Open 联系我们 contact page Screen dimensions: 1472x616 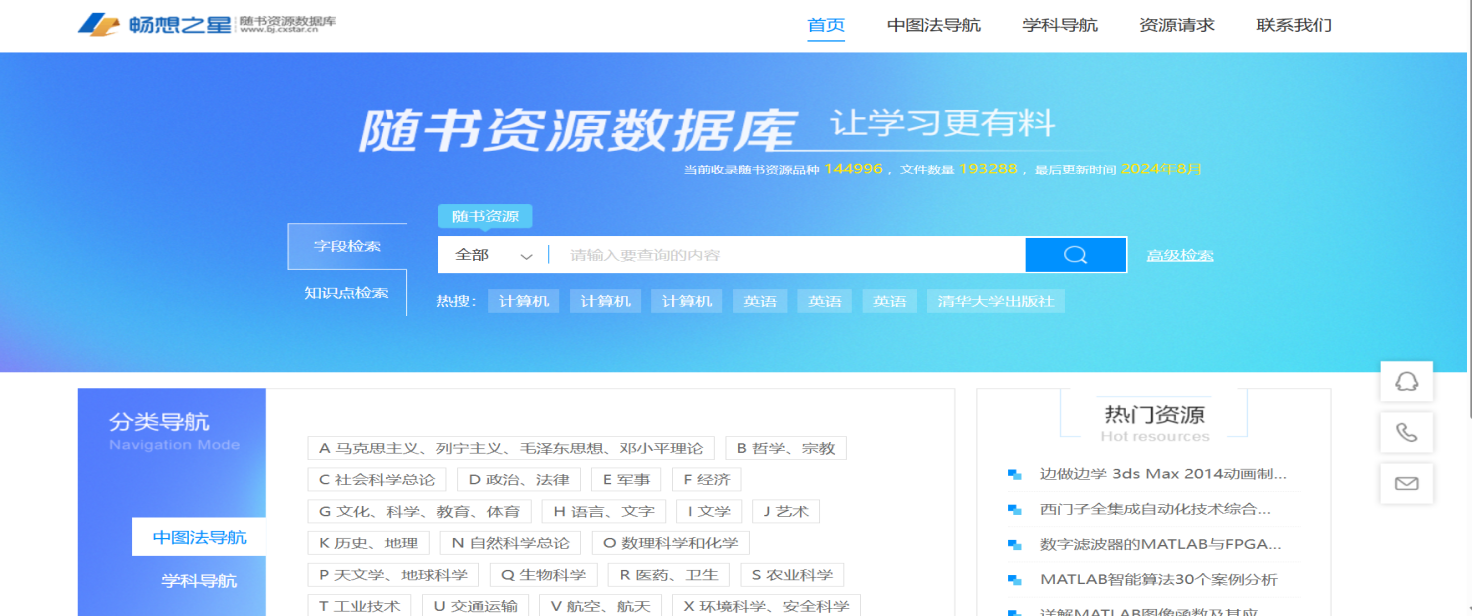pos(1293,25)
